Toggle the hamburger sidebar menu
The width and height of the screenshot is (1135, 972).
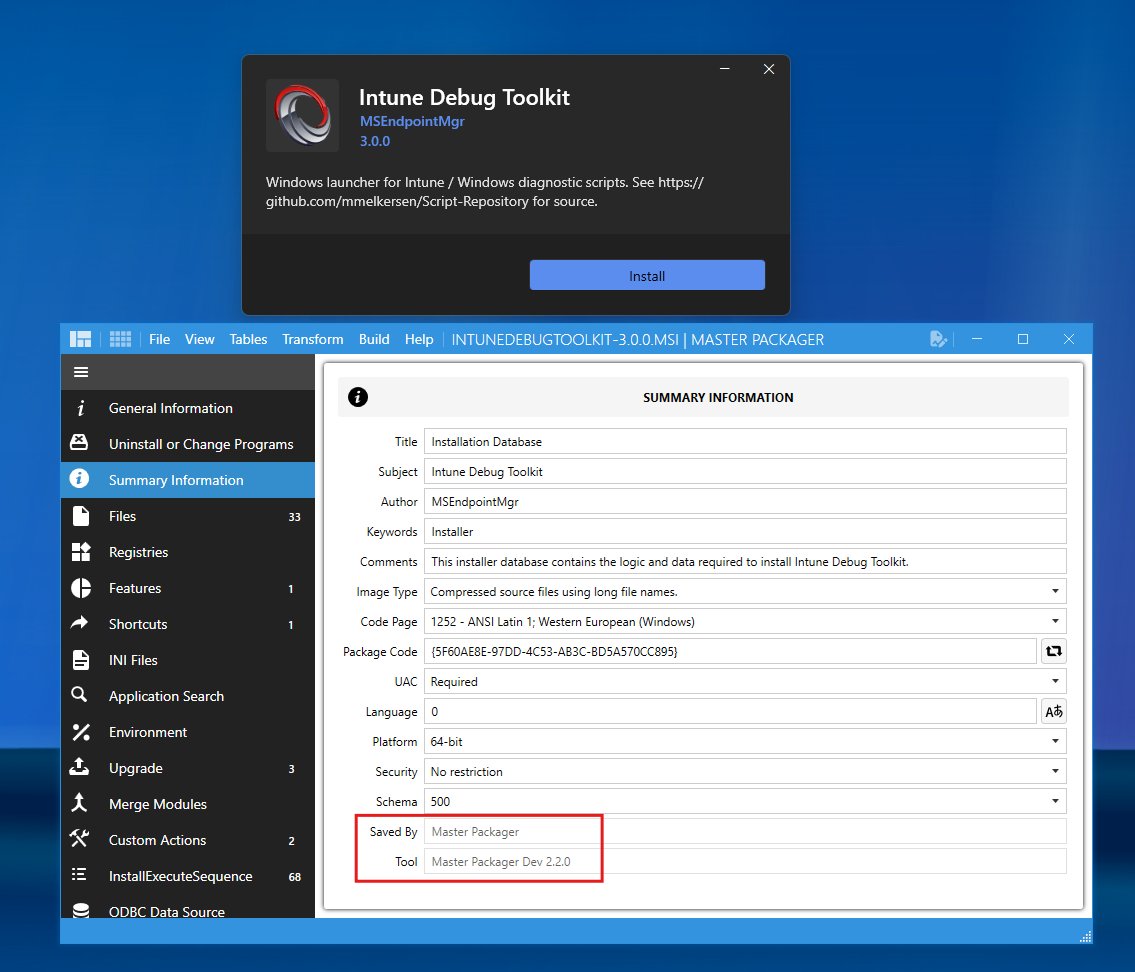(x=81, y=372)
